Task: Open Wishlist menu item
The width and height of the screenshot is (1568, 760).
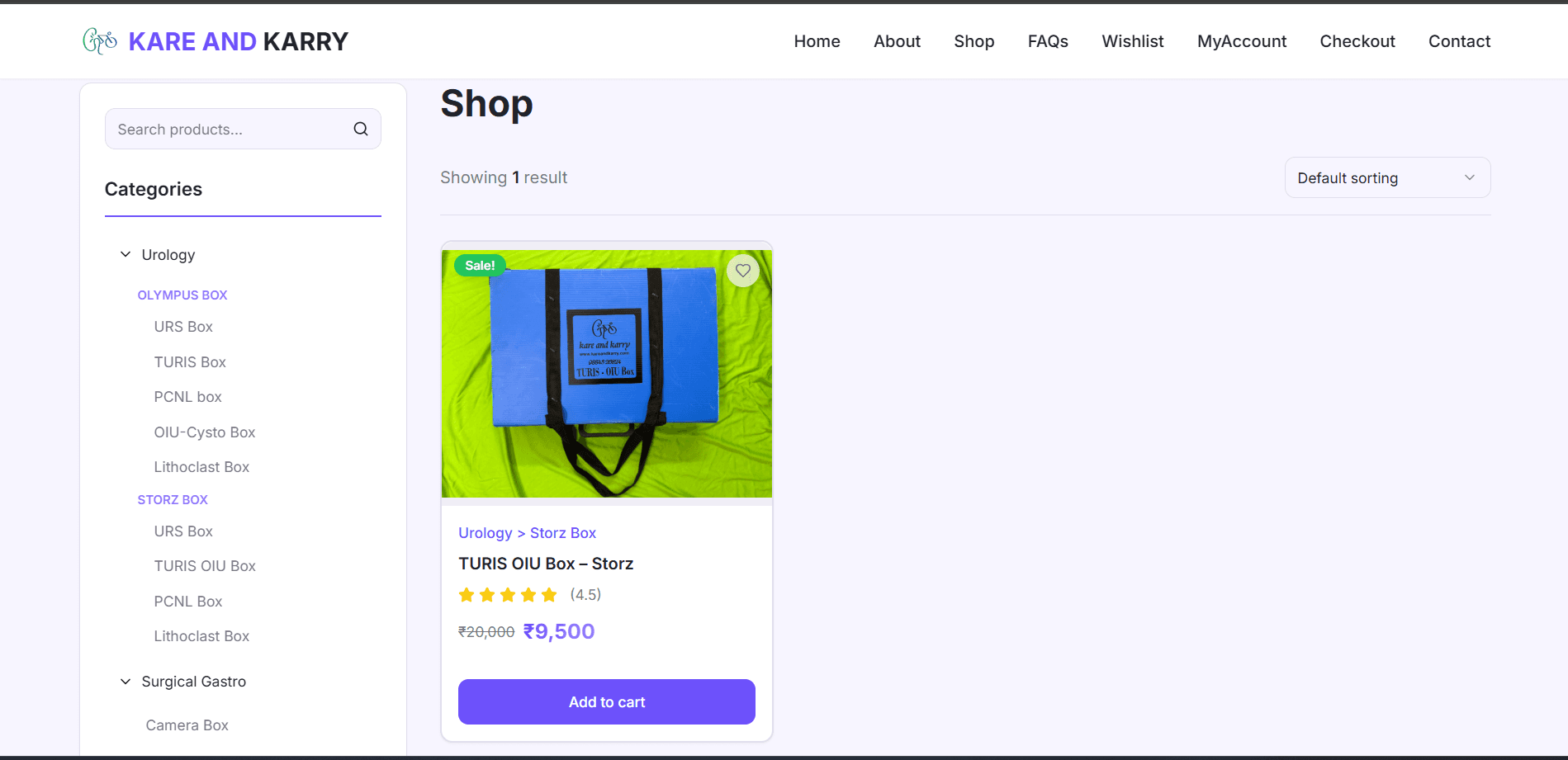Action: (x=1132, y=41)
